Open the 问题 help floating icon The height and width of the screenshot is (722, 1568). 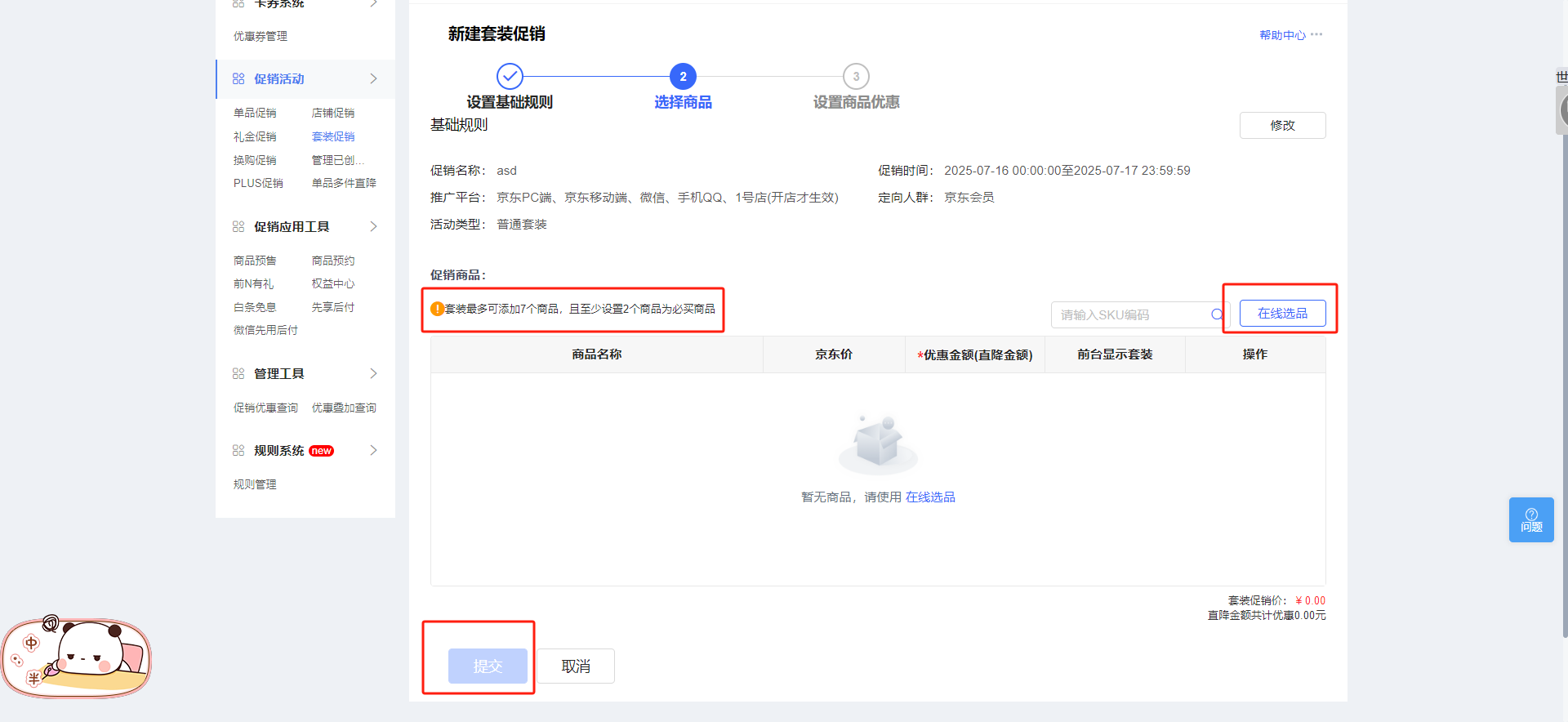(x=1531, y=519)
